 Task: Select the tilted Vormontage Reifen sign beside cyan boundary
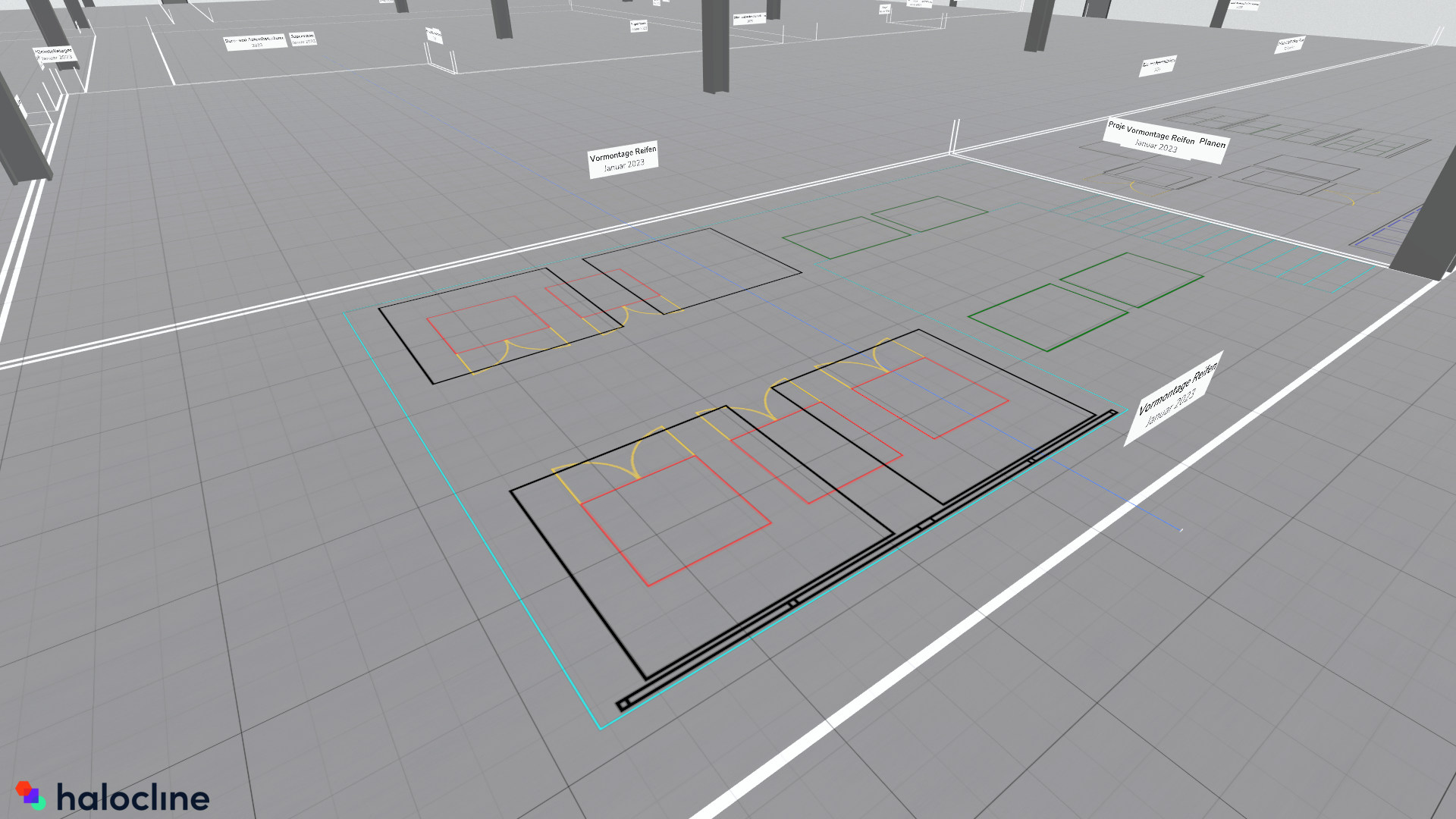1174,398
